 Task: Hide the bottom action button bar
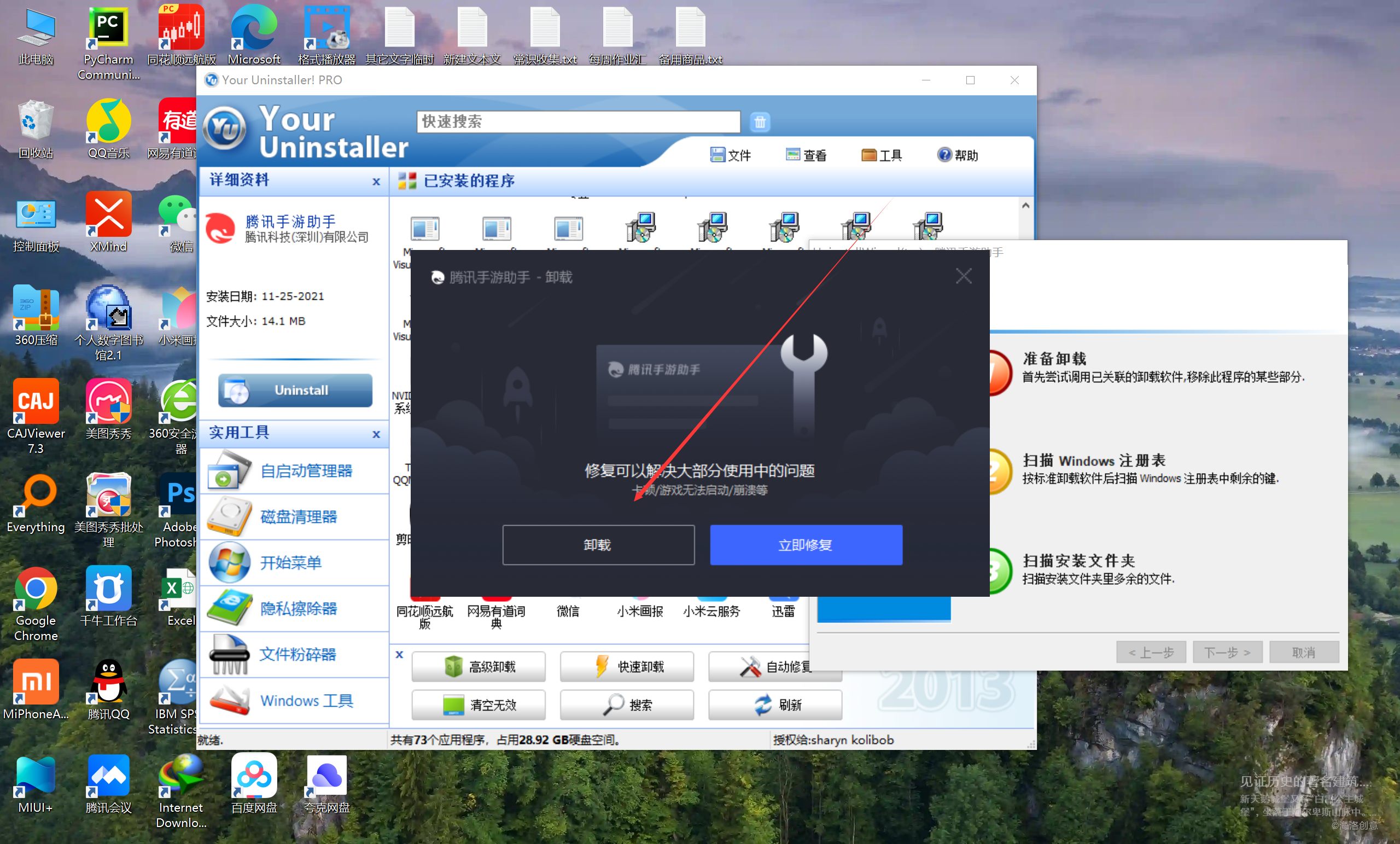pyautogui.click(x=399, y=655)
